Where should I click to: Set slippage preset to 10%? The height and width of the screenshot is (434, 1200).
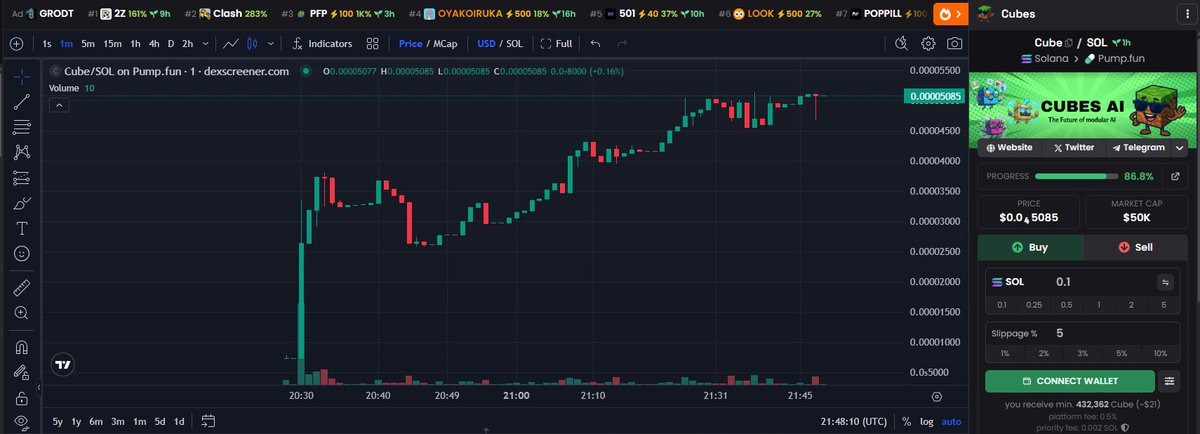(1160, 354)
